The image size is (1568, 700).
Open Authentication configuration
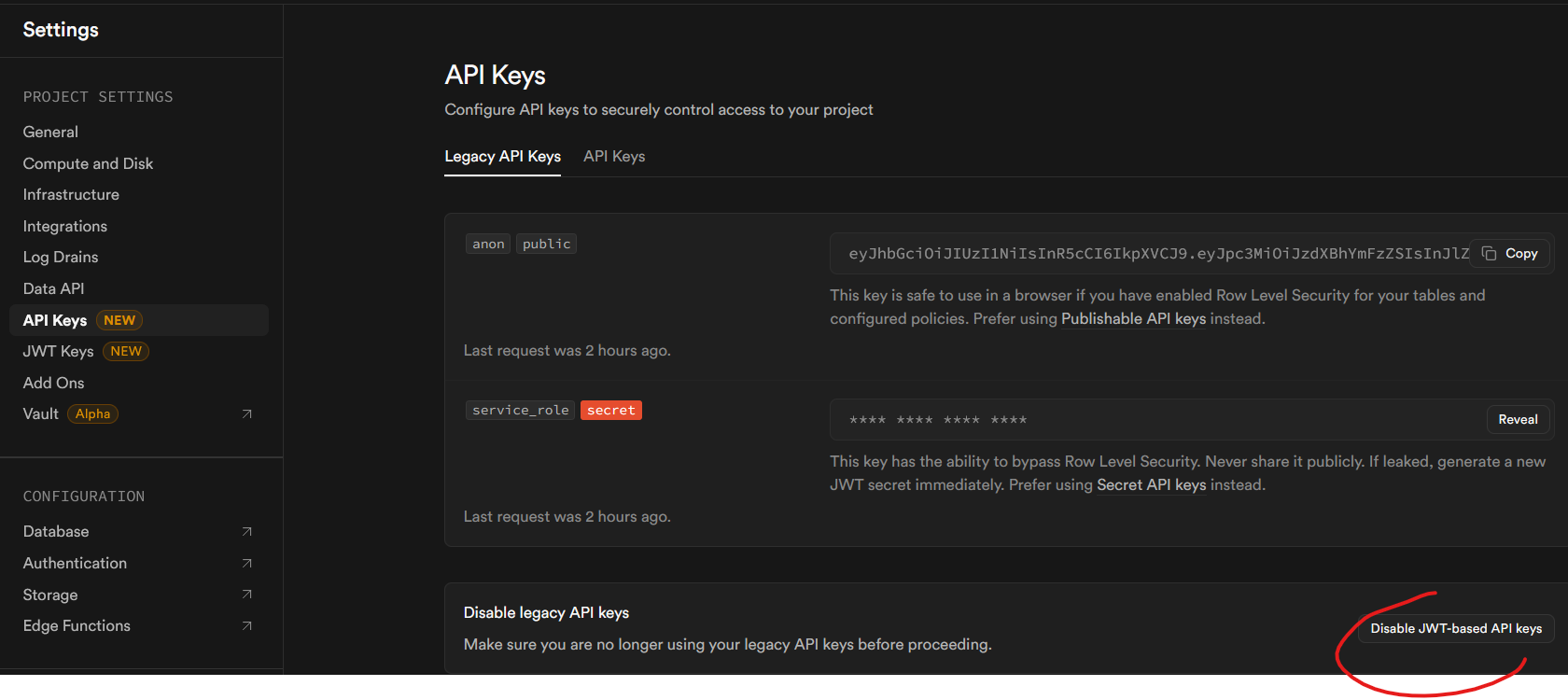[75, 563]
